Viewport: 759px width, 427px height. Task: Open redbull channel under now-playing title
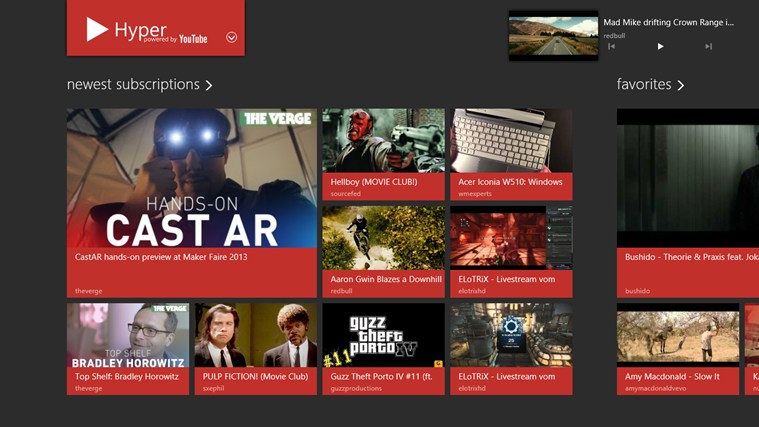[614, 36]
